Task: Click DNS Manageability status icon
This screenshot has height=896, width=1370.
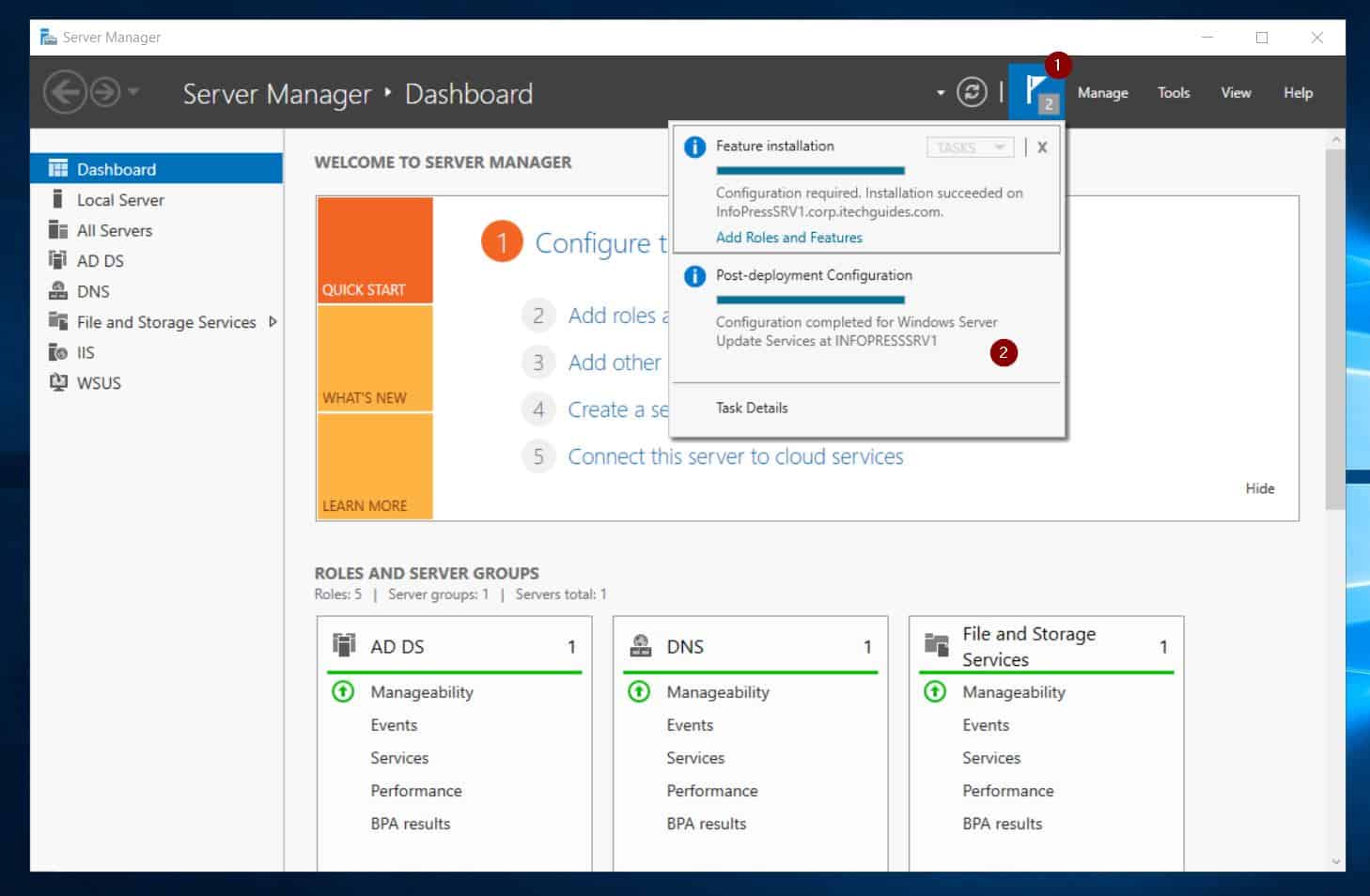Action: click(x=639, y=692)
